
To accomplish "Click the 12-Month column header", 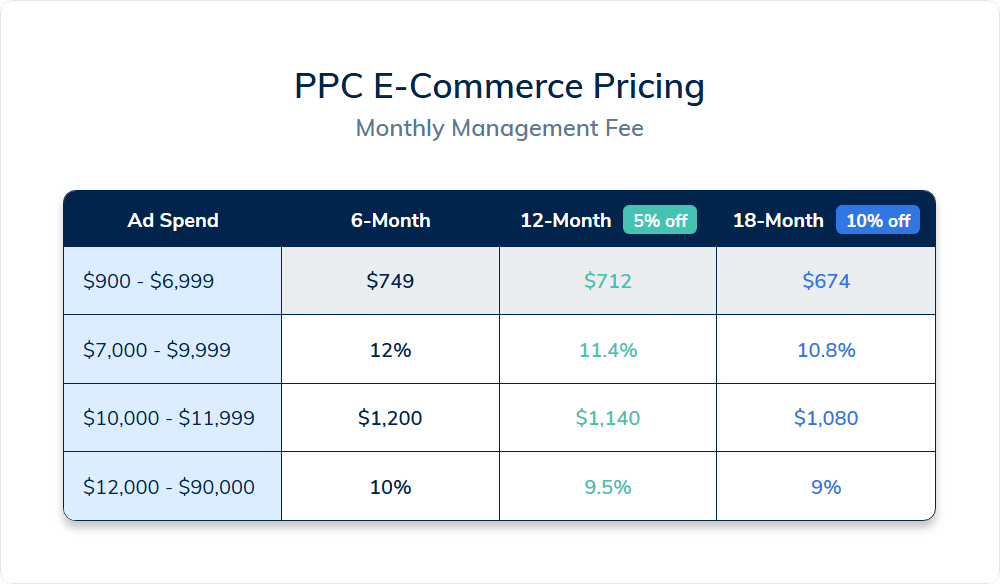I will [x=565, y=220].
